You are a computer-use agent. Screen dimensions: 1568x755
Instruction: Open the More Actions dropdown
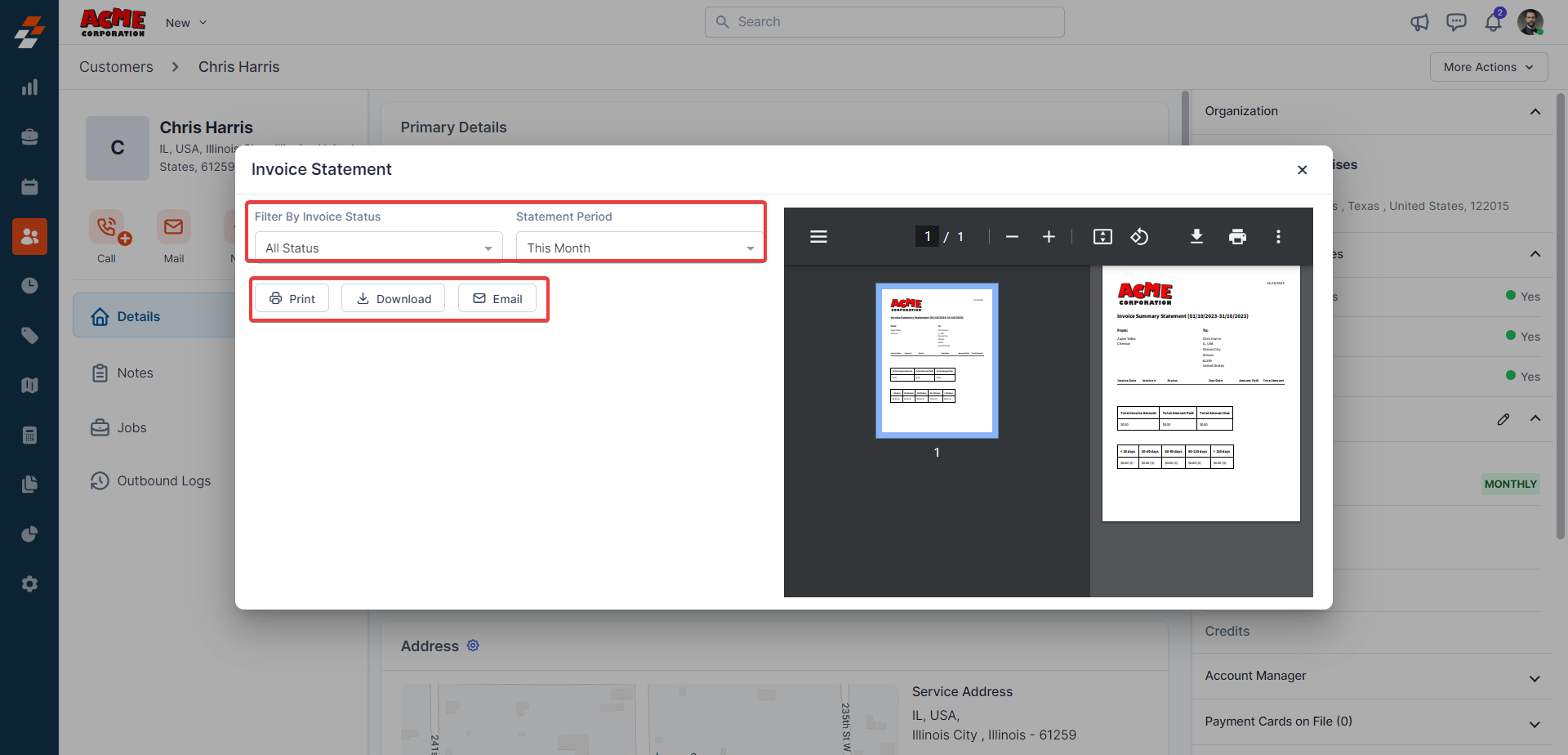[1488, 67]
